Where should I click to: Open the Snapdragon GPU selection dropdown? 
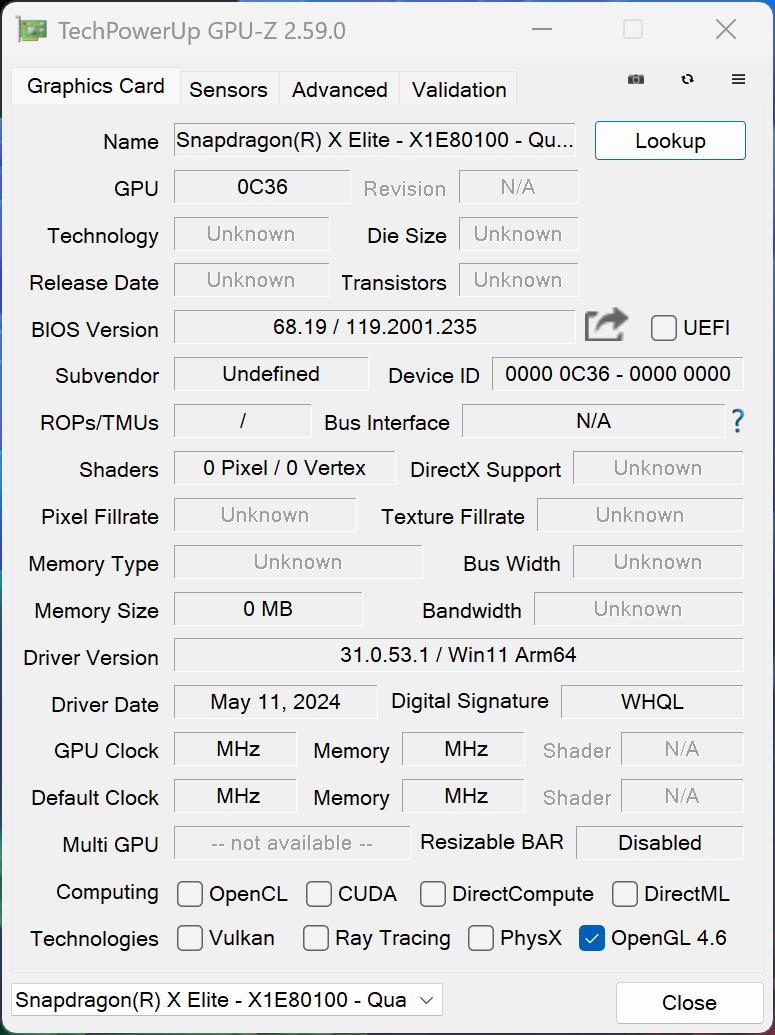227,1000
